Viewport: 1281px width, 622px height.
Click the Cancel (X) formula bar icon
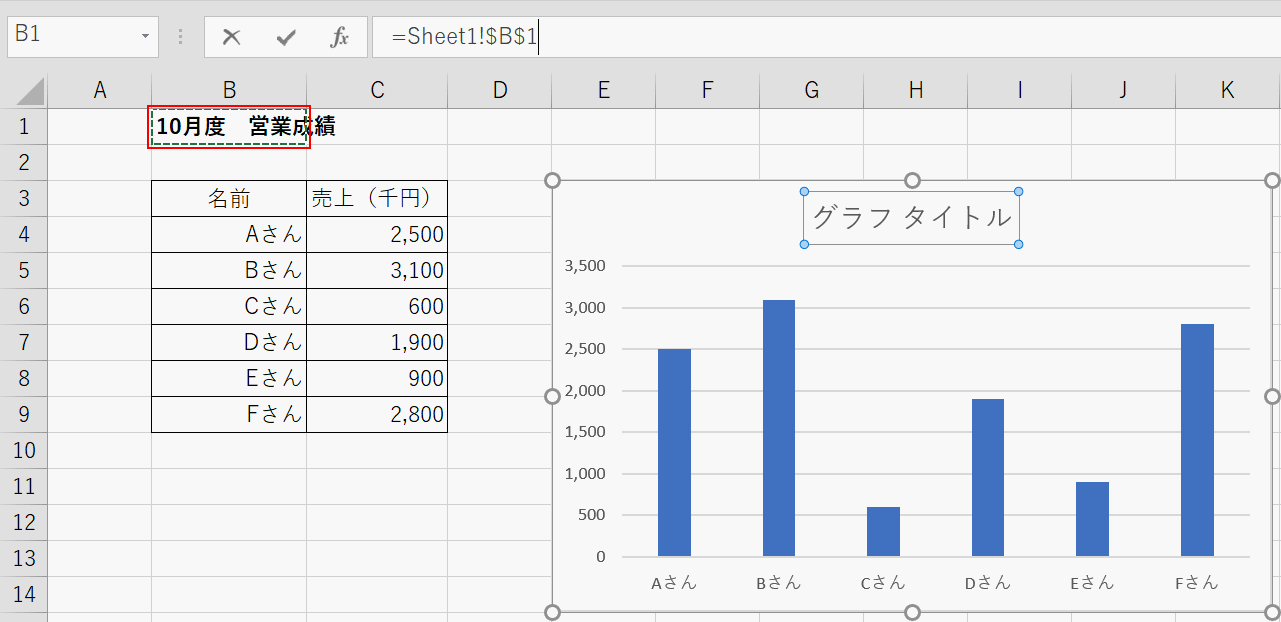tap(232, 37)
